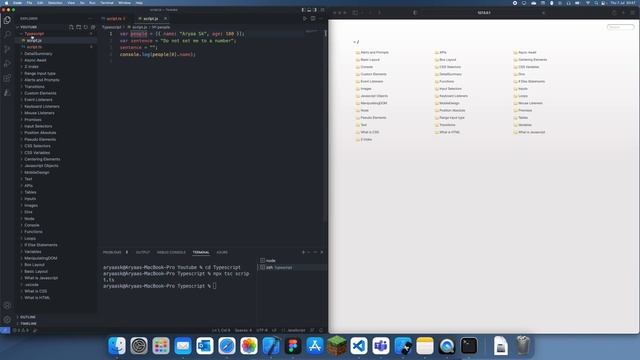Toggle panel layout button in title bar
Screen dimensions: 640x360
[x=309, y=10]
